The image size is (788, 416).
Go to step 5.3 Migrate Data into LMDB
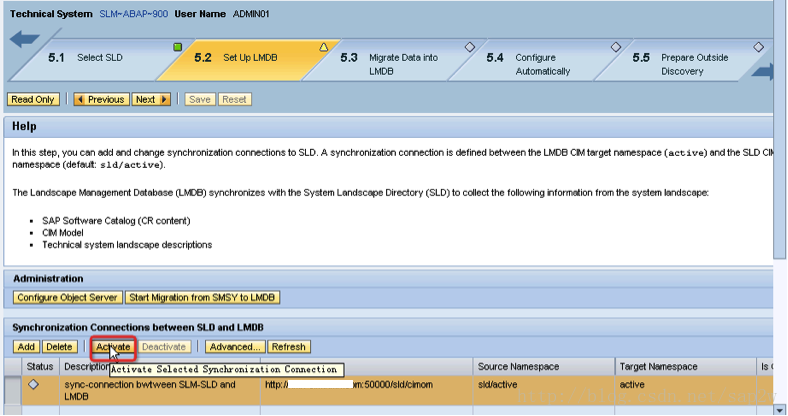coord(403,64)
